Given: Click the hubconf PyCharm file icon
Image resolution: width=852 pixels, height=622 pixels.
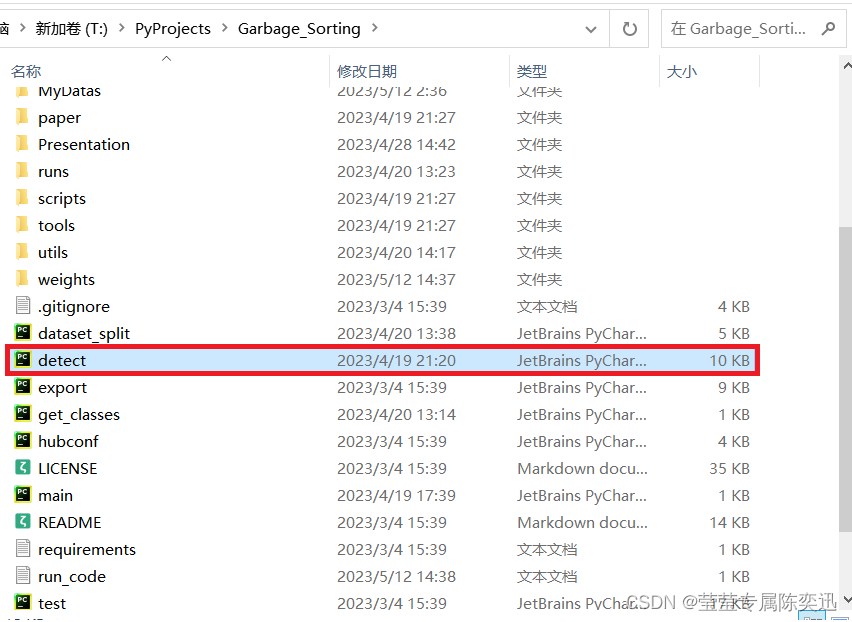Looking at the screenshot, I should [x=23, y=441].
